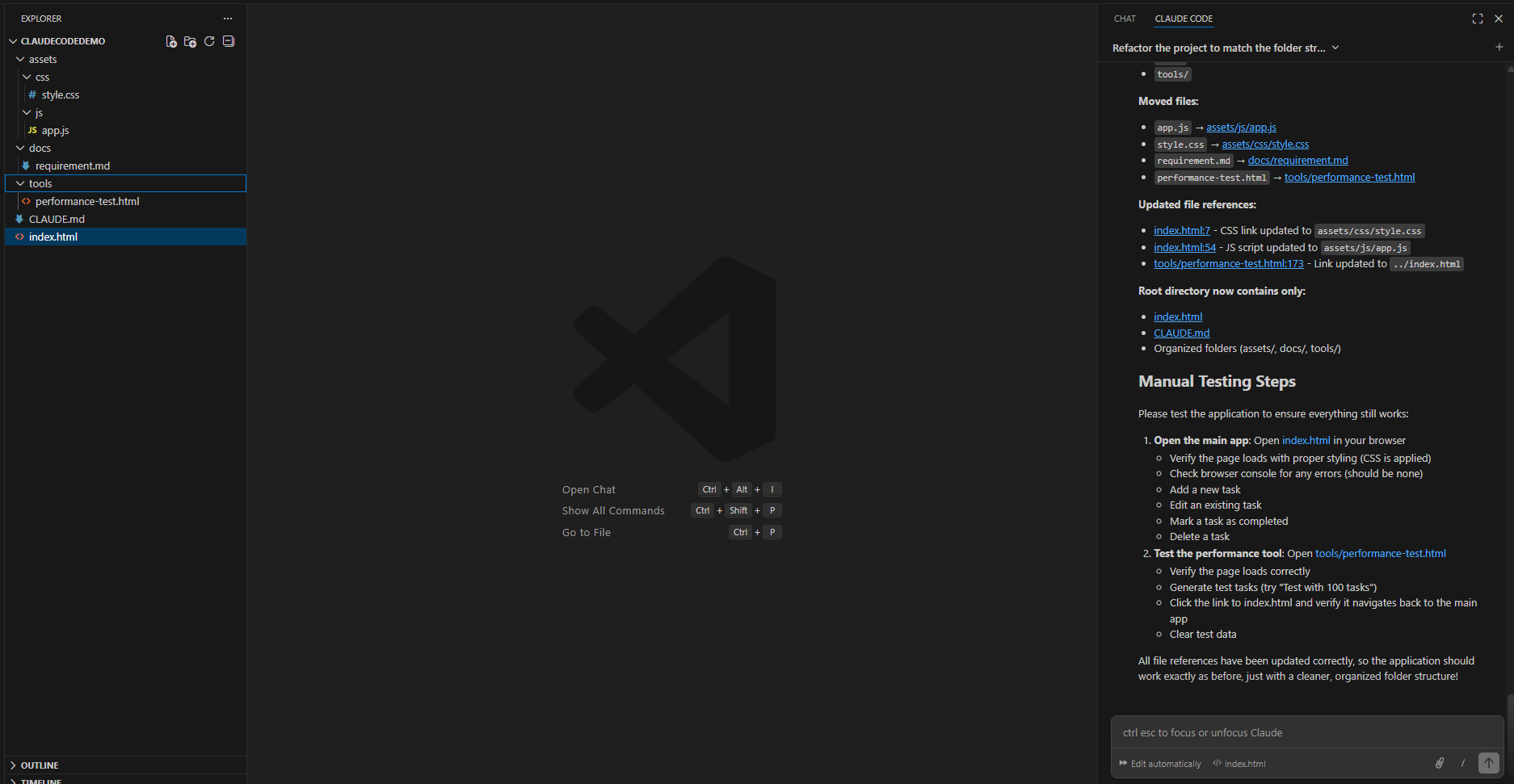This screenshot has height=784, width=1514.
Task: Refresh the Explorer file tree
Action: click(x=209, y=41)
